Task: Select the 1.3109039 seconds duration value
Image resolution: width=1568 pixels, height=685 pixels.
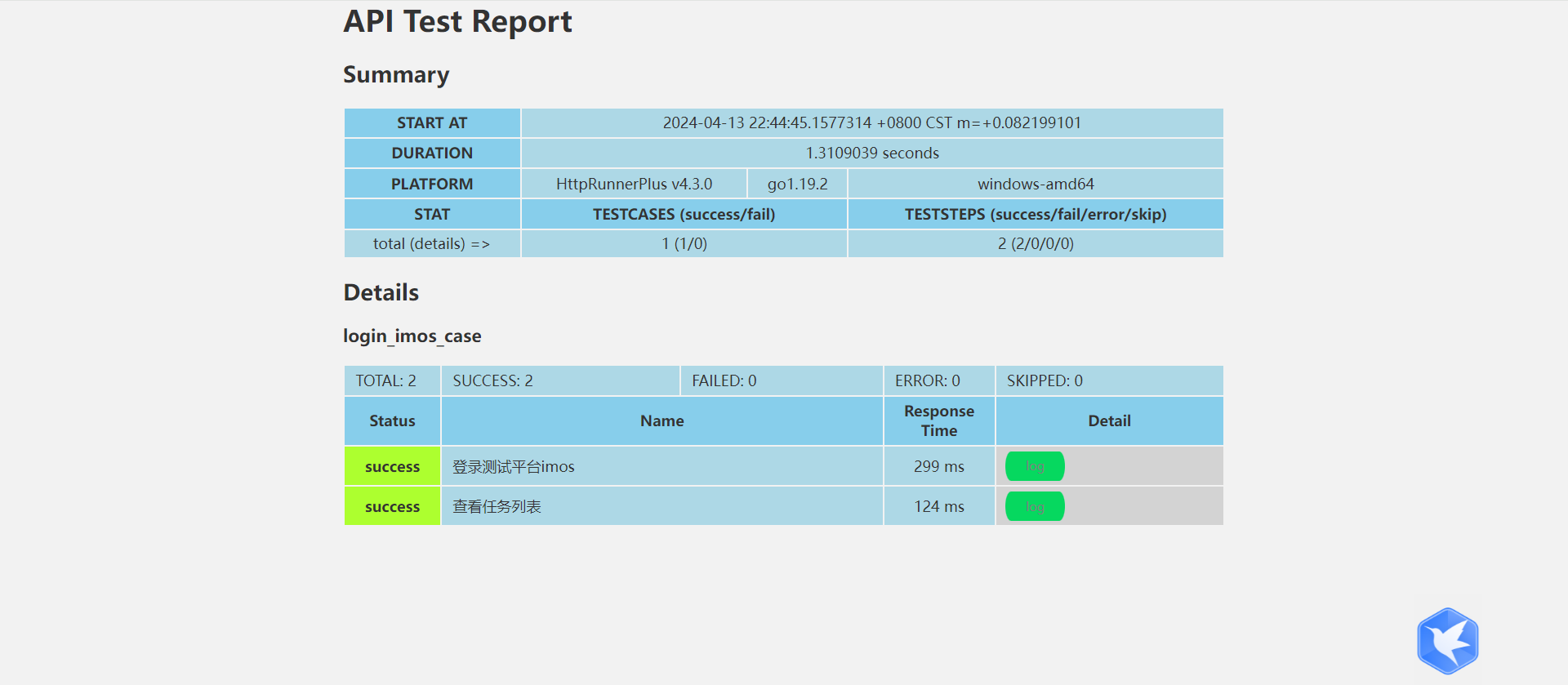Action: coord(872,153)
